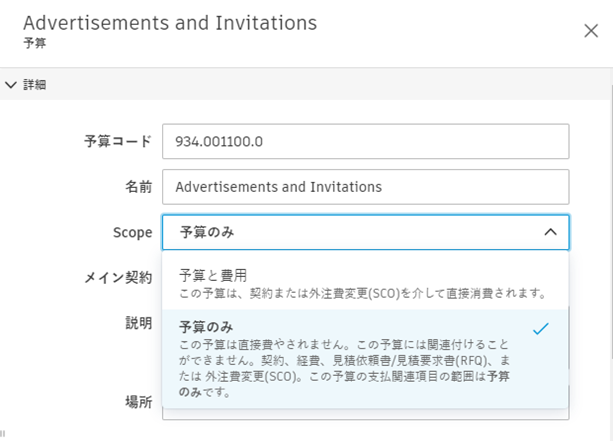Click the 予算コード field label
The width and height of the screenshot is (613, 441).
pos(117,141)
